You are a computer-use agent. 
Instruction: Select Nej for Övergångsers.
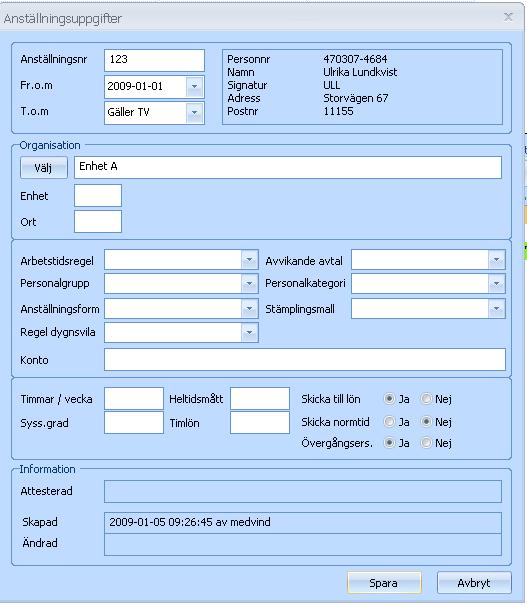click(426, 442)
